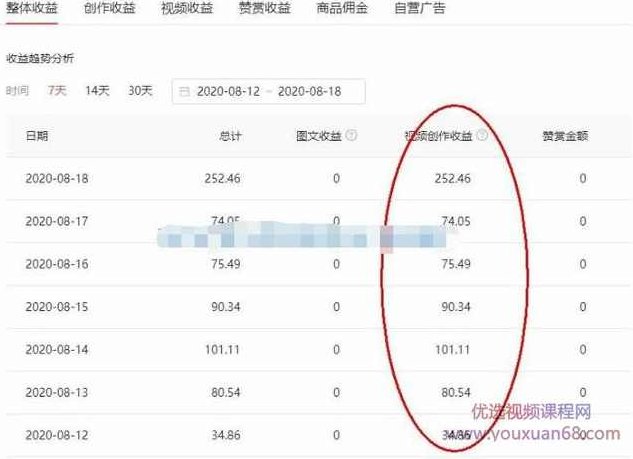Click 101.11 in the 视频创作收益 column
The width and height of the screenshot is (633, 459).
(x=453, y=350)
